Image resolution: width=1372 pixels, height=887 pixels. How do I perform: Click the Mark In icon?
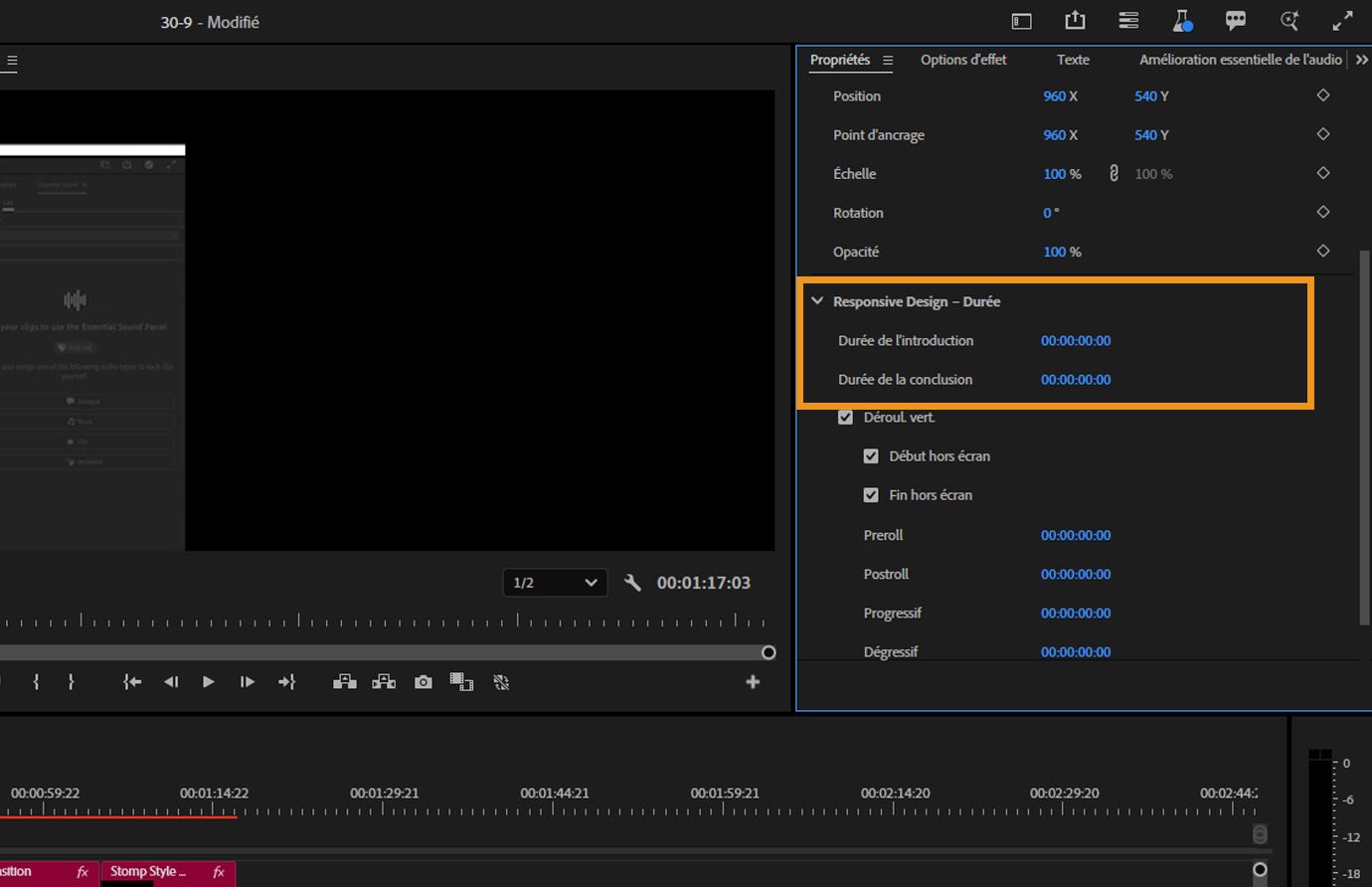[x=36, y=682]
